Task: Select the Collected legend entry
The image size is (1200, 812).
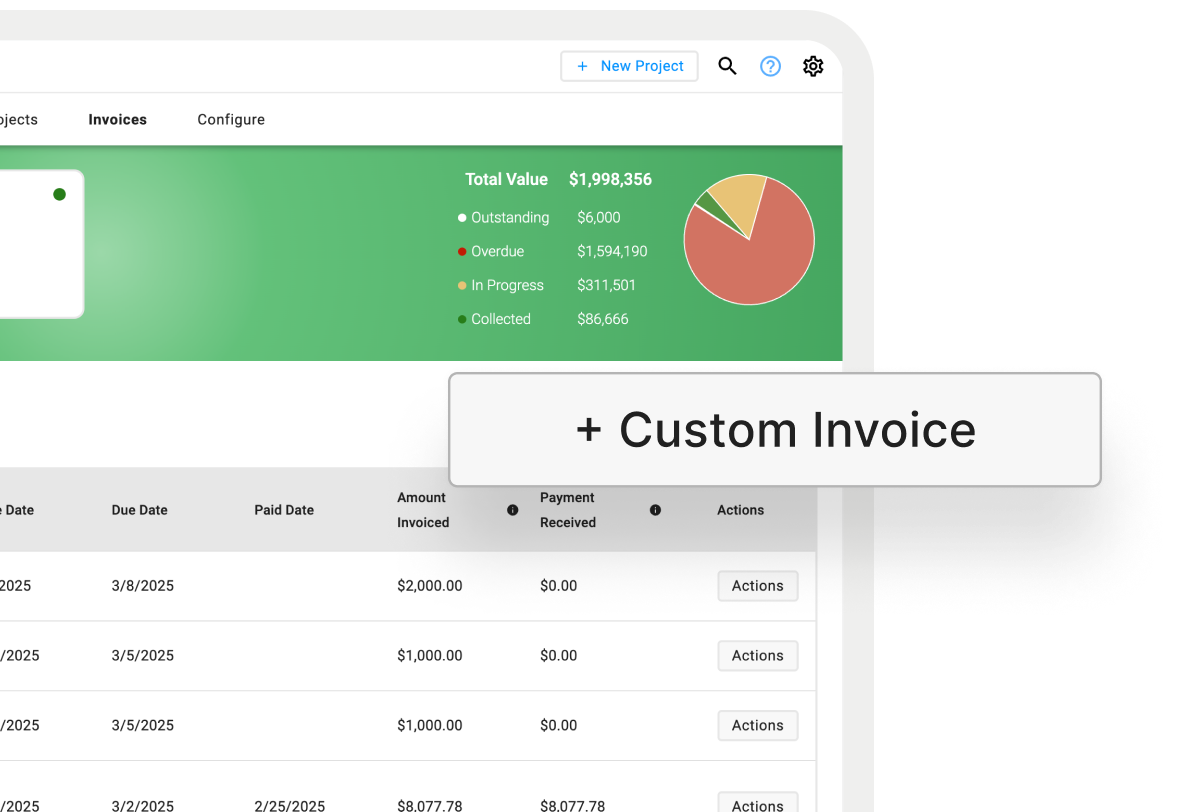Action: 494,319
